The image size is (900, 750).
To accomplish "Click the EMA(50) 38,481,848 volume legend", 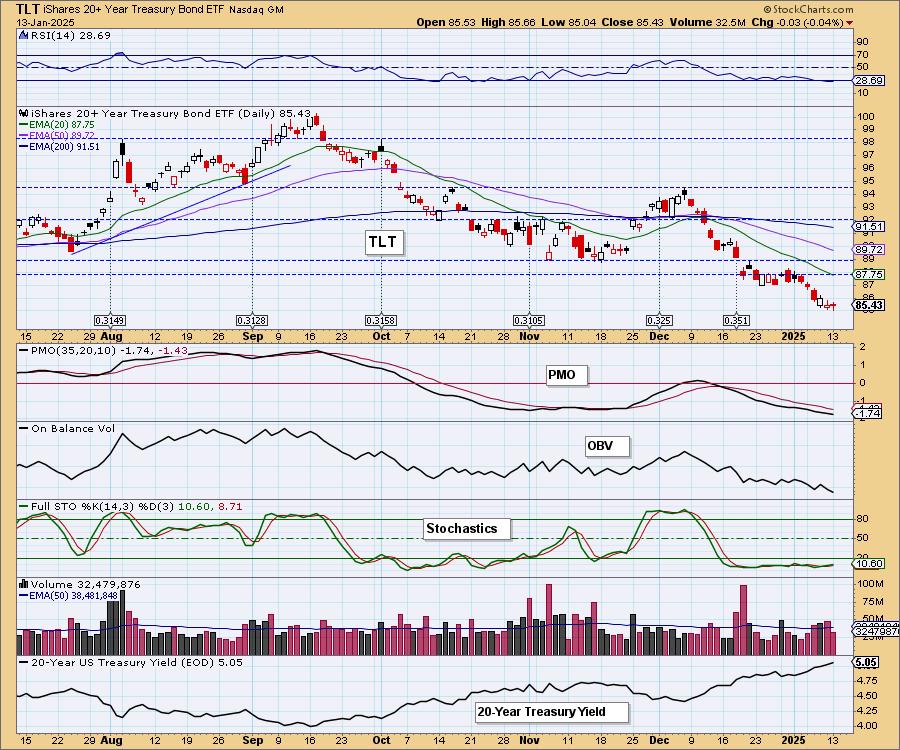I will coord(69,596).
